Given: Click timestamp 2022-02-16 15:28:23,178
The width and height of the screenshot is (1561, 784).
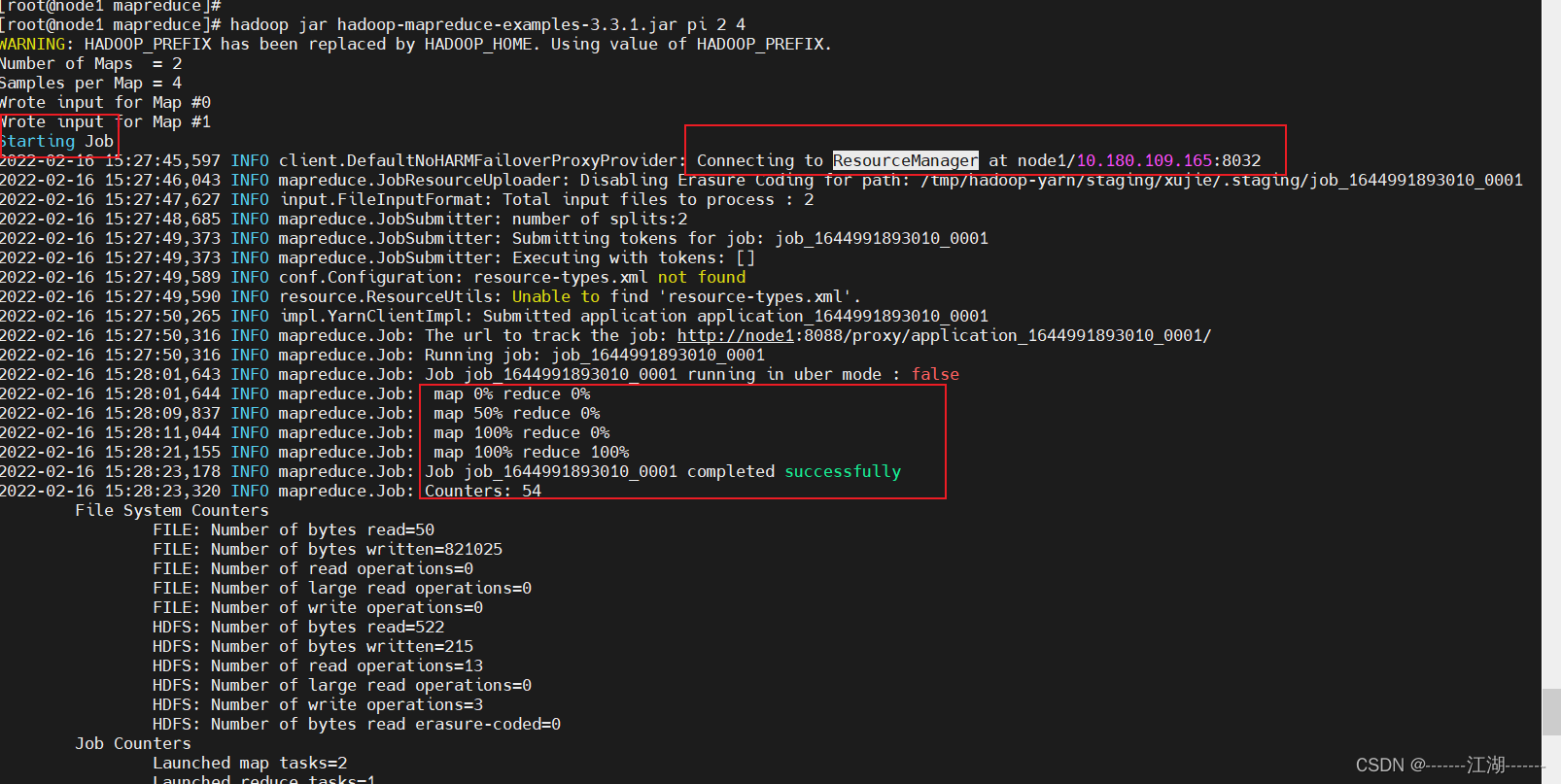Looking at the screenshot, I should pos(110,471).
